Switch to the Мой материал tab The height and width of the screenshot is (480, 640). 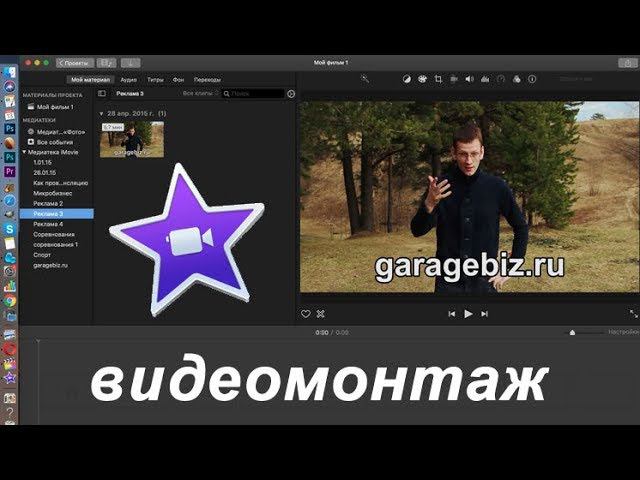pyautogui.click(x=90, y=80)
